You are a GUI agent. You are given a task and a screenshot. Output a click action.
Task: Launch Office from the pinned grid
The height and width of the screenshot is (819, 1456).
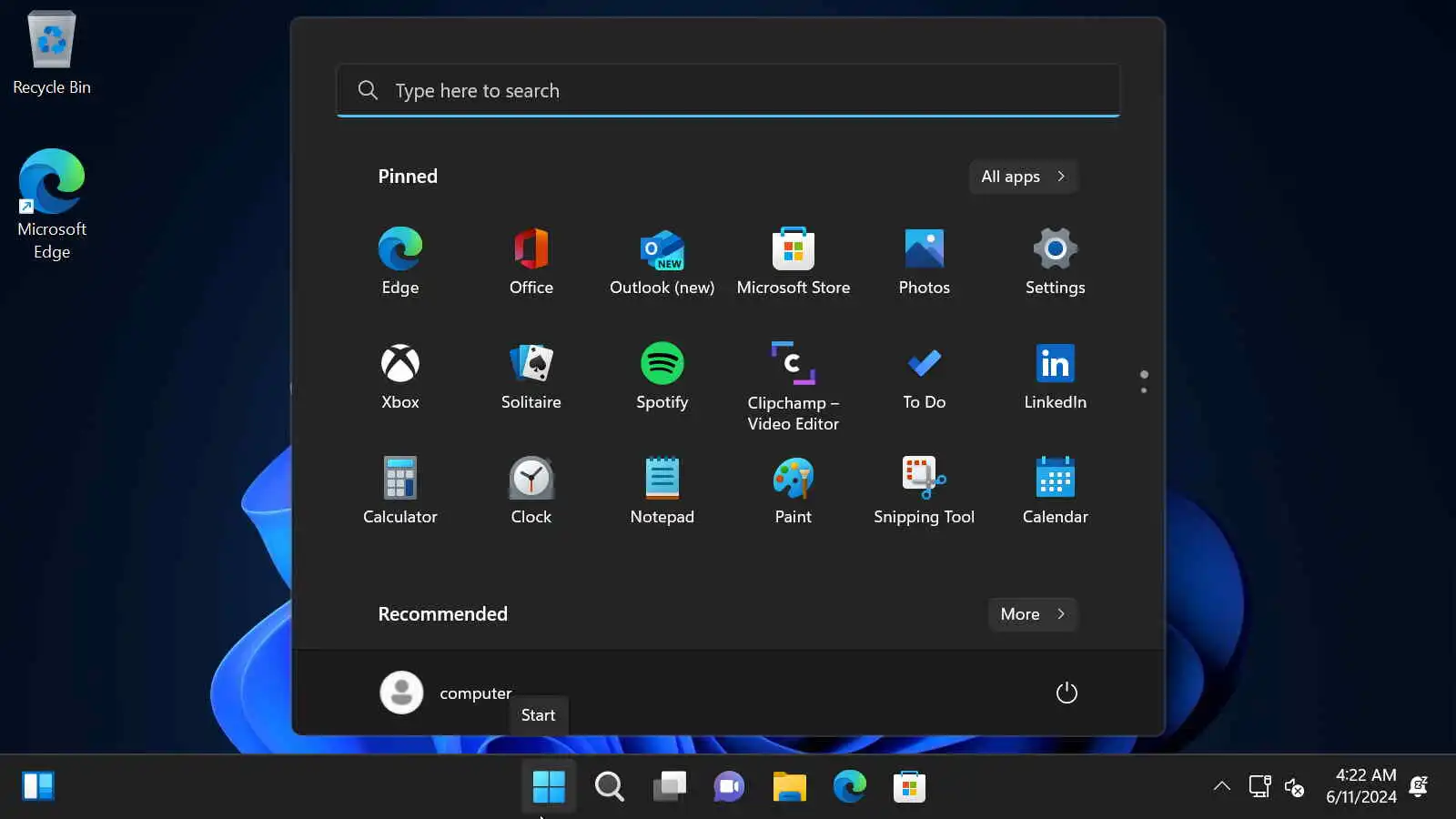(531, 261)
